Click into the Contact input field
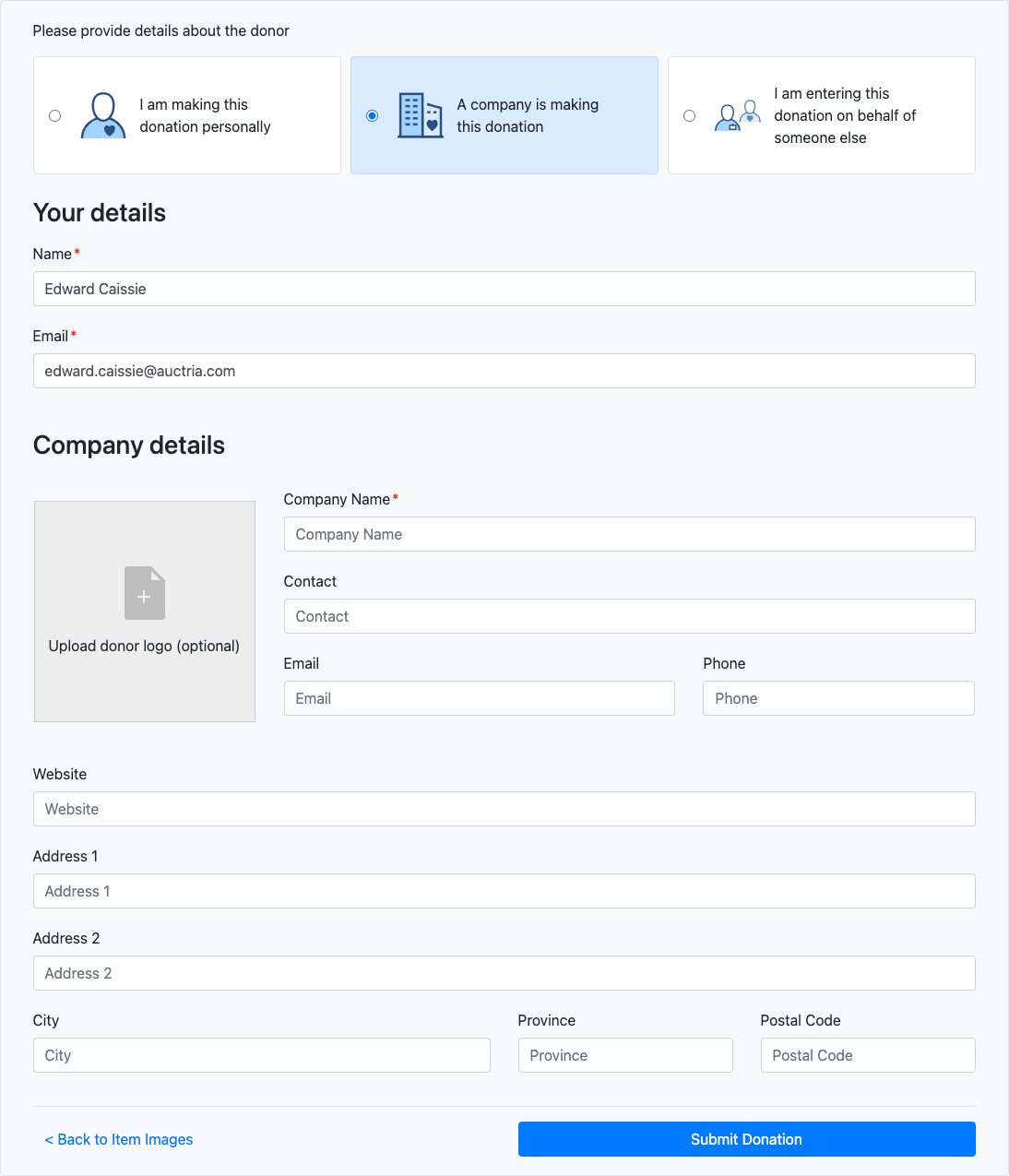Image resolution: width=1009 pixels, height=1176 pixels. tap(629, 617)
